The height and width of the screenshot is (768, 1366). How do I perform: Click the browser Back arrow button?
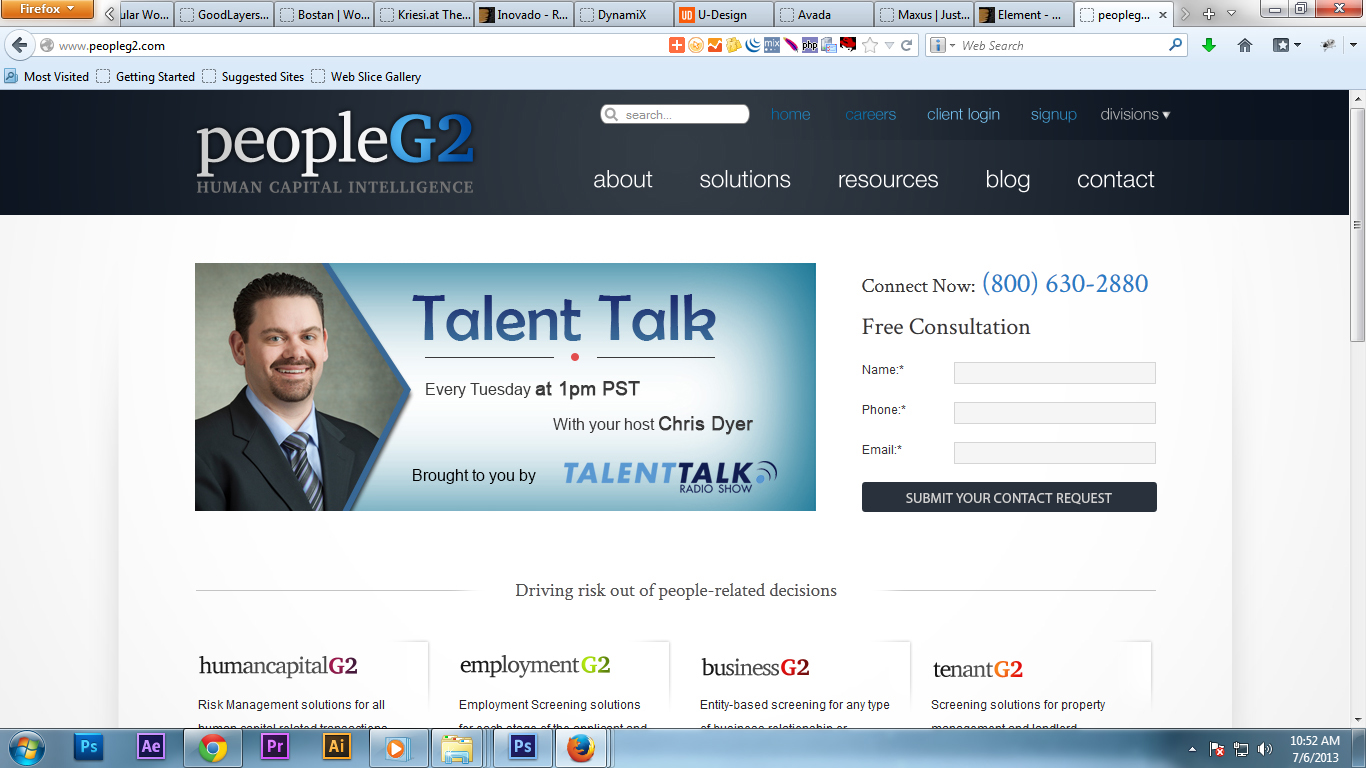(x=19, y=46)
